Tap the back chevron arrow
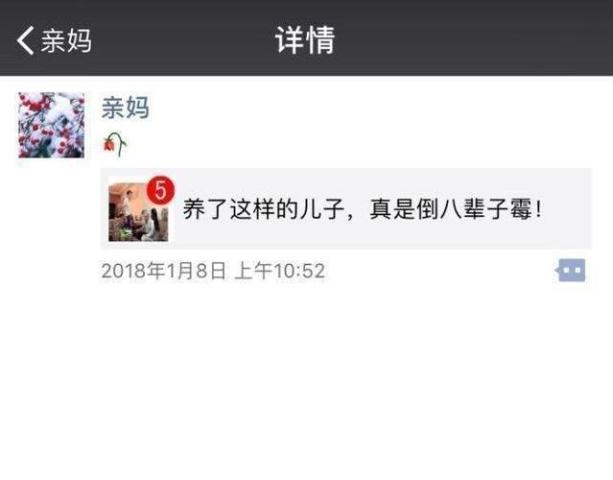This screenshot has height=480, width=613. tap(25, 41)
